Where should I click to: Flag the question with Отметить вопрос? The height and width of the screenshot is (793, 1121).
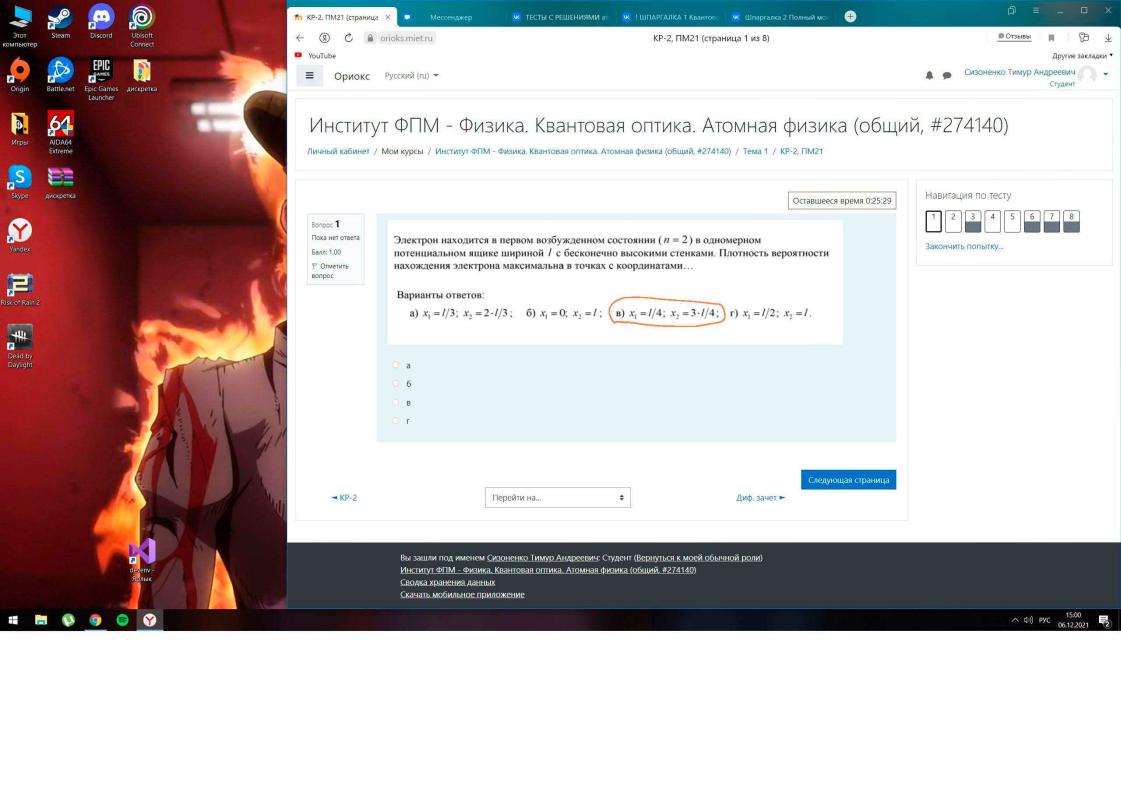tap(330, 270)
